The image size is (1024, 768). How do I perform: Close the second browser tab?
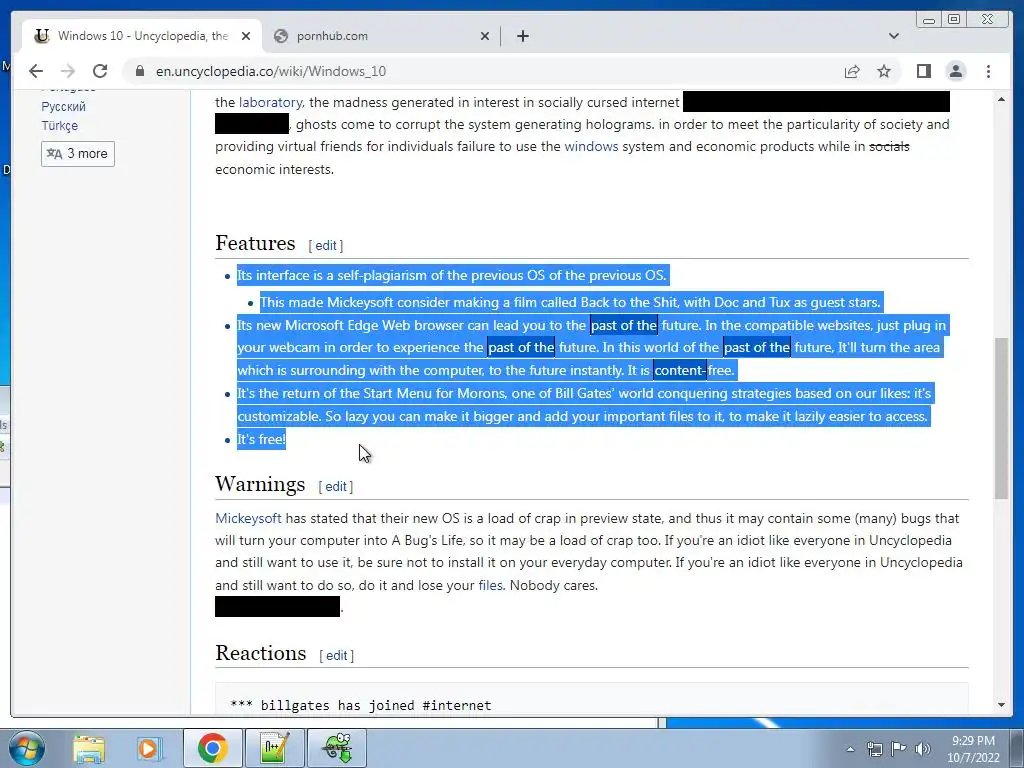coord(485,36)
